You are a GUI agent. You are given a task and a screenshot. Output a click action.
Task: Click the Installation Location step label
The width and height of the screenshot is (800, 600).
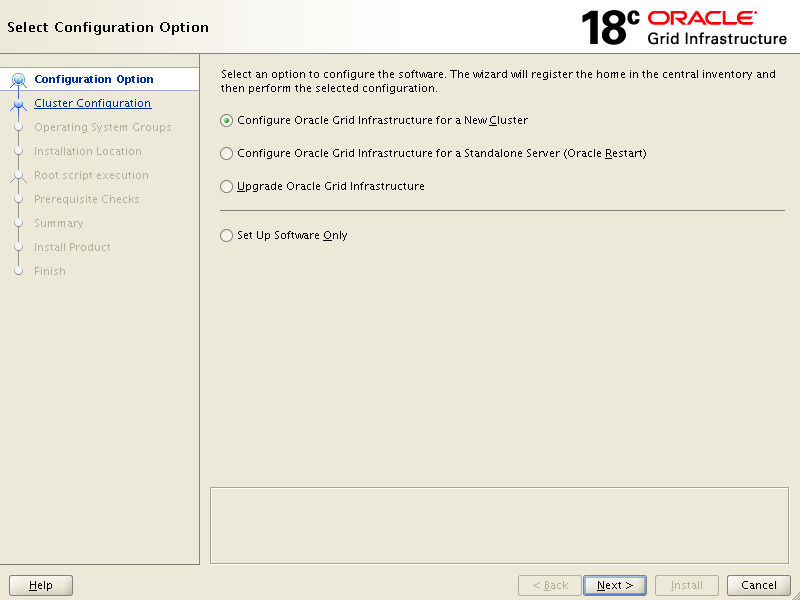[x=88, y=151]
